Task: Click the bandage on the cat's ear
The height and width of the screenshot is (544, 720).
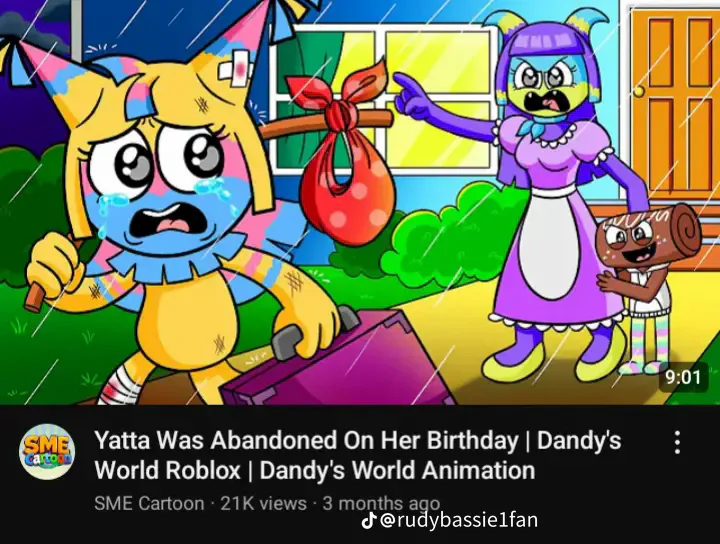Action: pyautogui.click(x=236, y=67)
